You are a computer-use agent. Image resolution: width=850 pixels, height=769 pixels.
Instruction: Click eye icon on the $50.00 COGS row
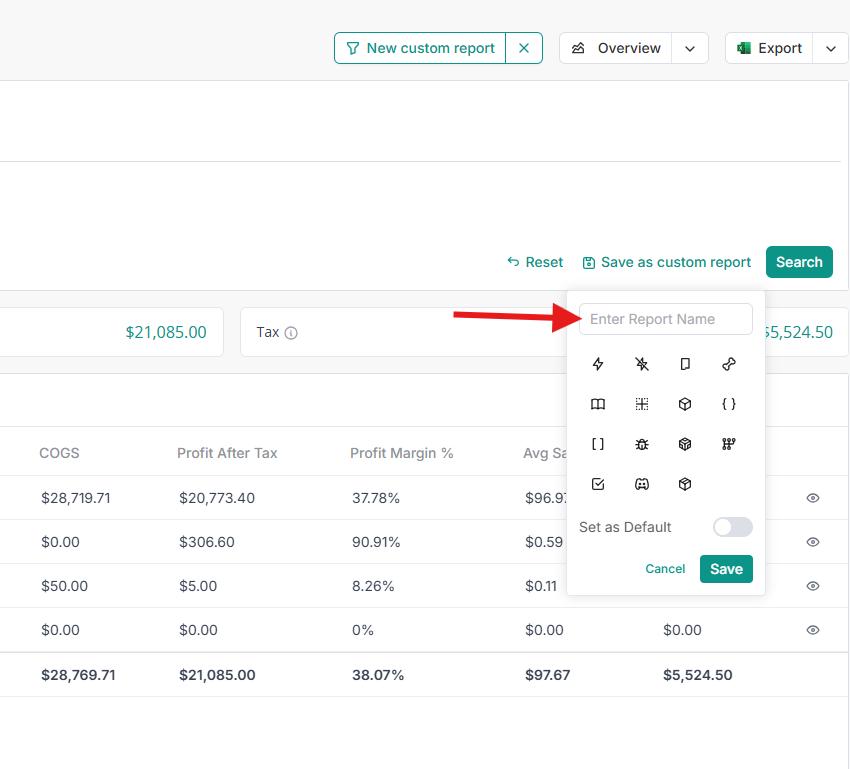pos(813,586)
